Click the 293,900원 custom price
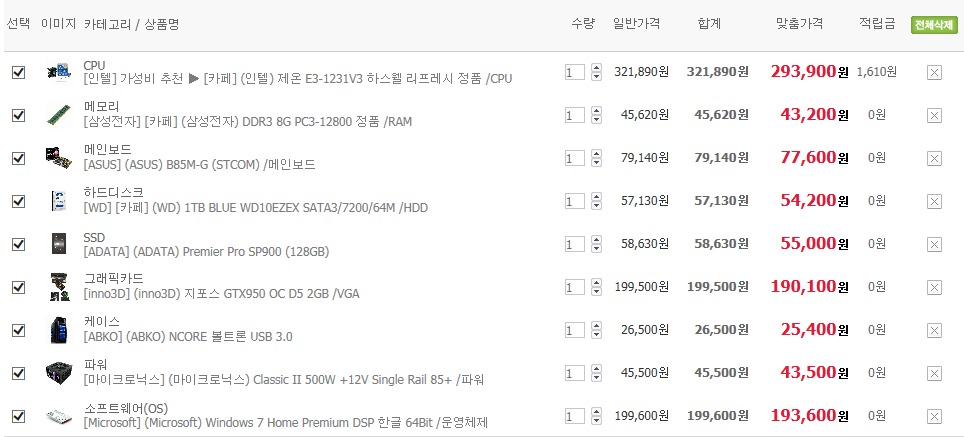Image resolution: width=964 pixels, height=437 pixels. point(809,71)
